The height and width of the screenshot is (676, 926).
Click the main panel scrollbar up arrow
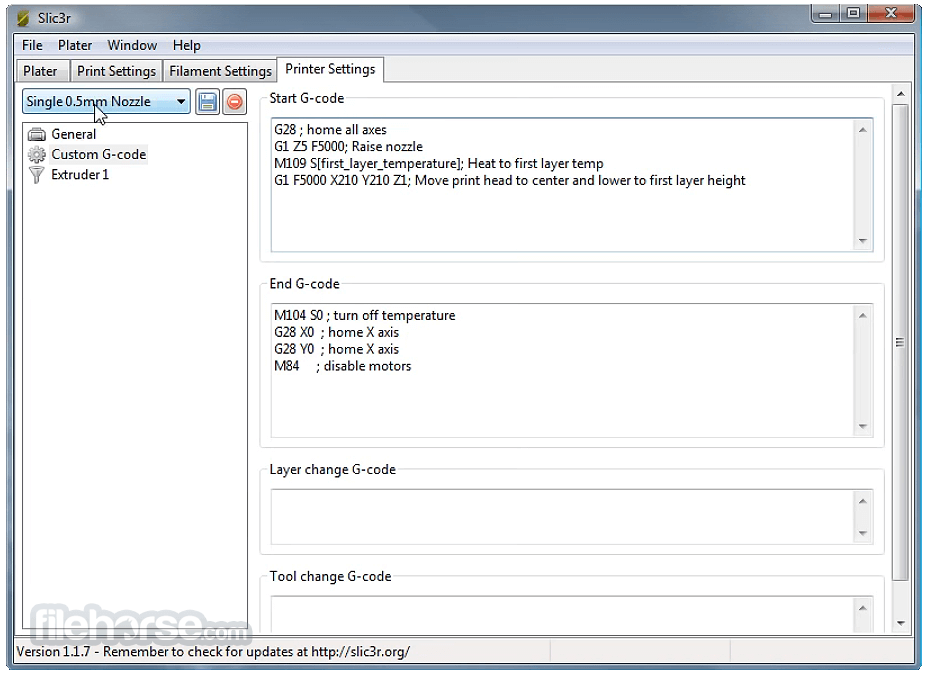pos(900,94)
